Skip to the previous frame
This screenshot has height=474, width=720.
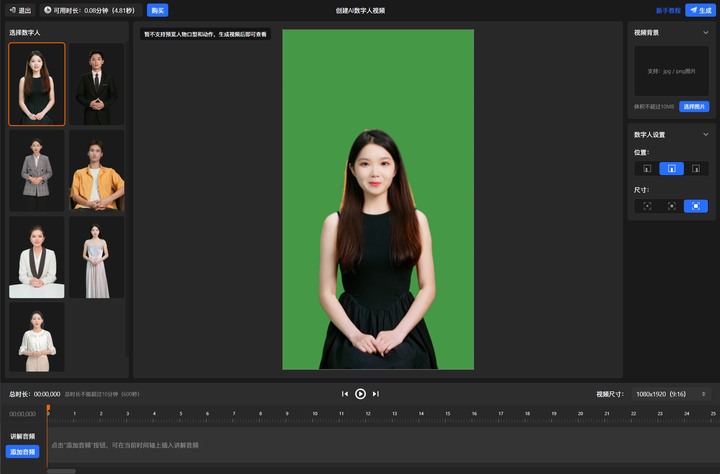pyautogui.click(x=345, y=394)
